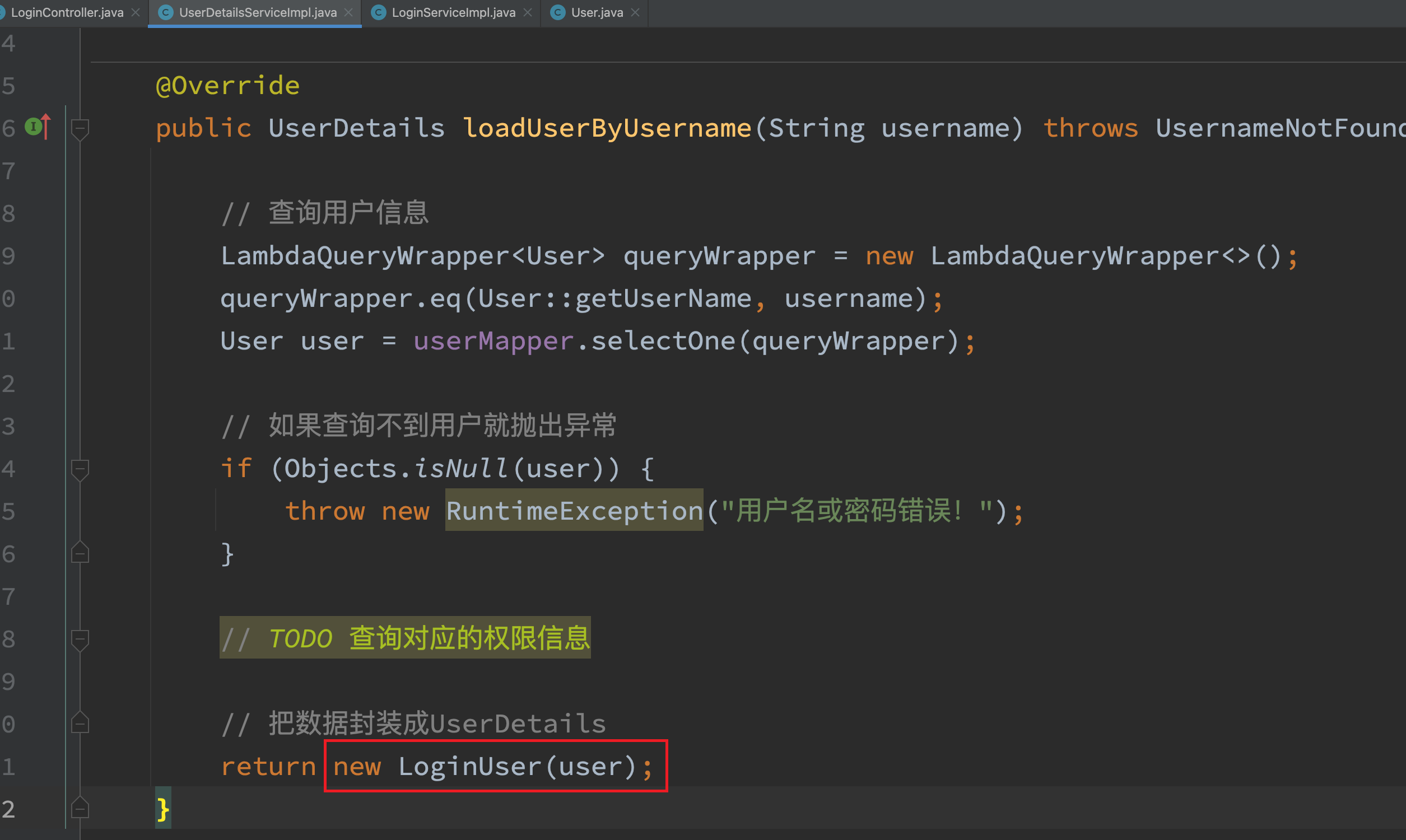Click the class icon on LoginServiceImpl.java tab

coord(379,12)
